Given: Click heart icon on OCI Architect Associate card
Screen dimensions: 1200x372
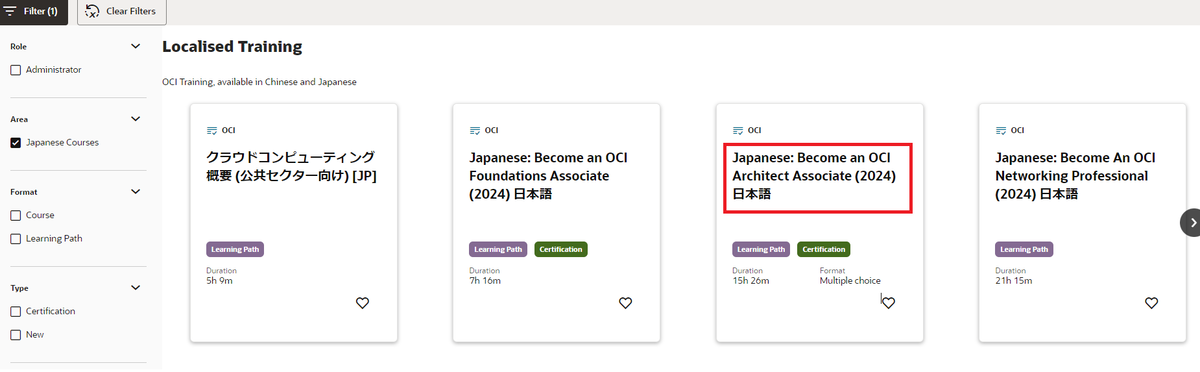Looking at the screenshot, I should click(x=888, y=303).
